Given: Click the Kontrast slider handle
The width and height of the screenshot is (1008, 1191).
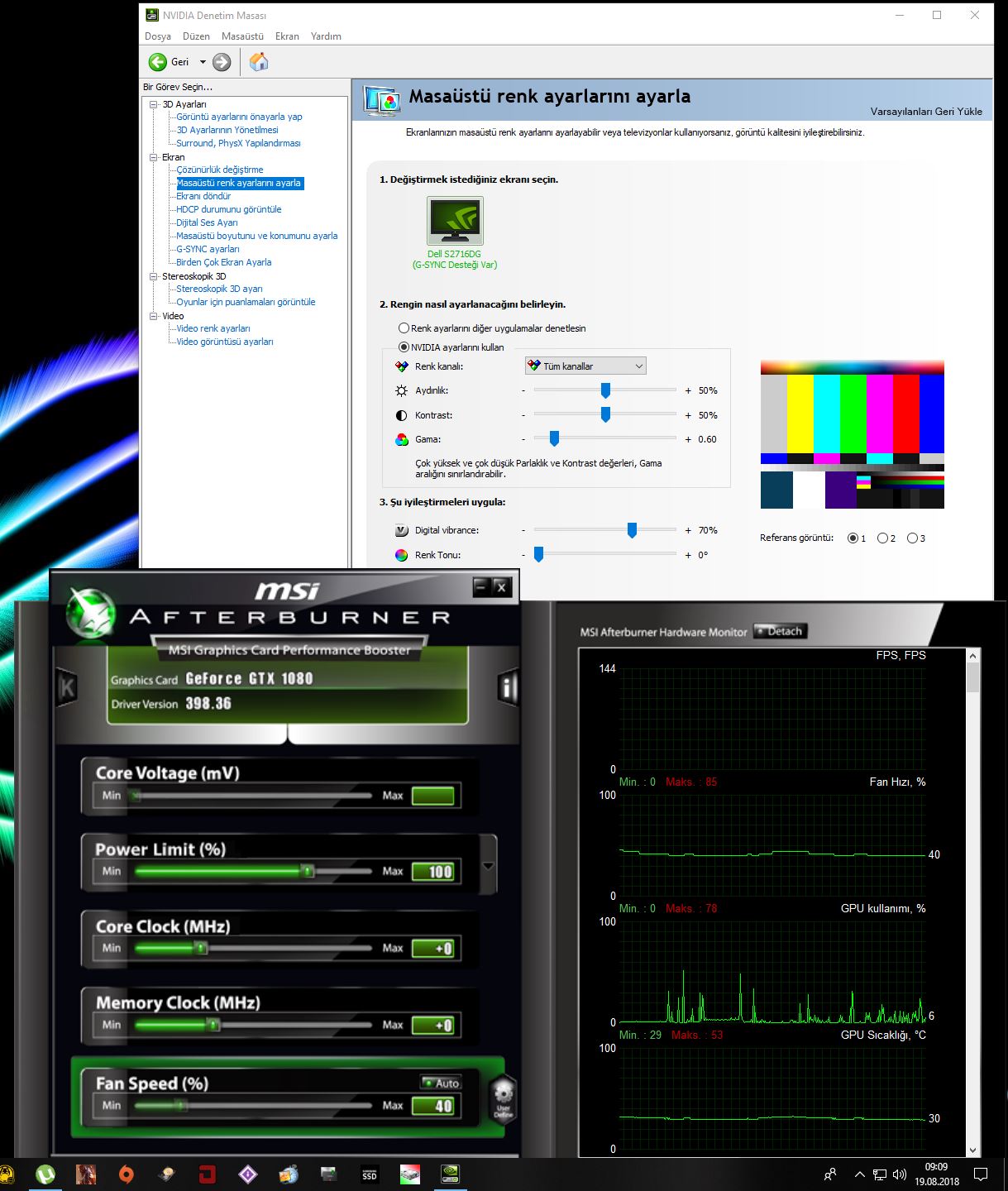Looking at the screenshot, I should (605, 415).
